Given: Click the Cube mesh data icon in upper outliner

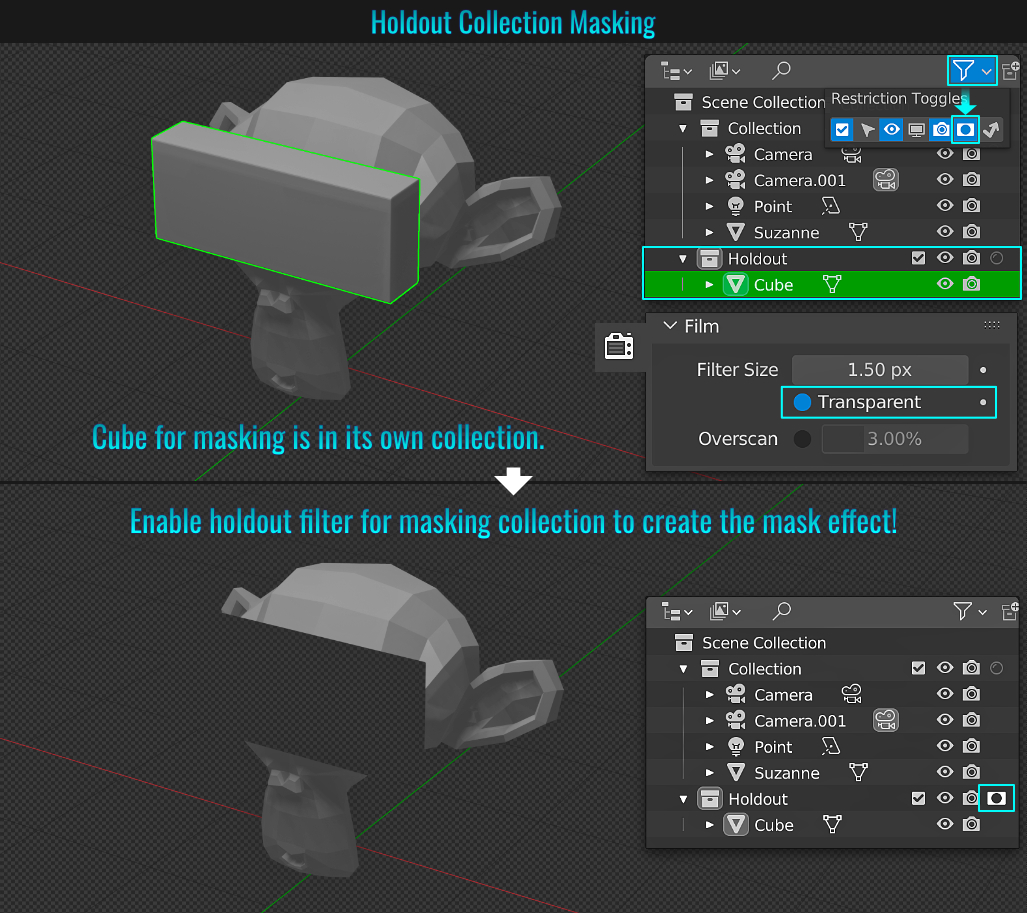Looking at the screenshot, I should 832,284.
